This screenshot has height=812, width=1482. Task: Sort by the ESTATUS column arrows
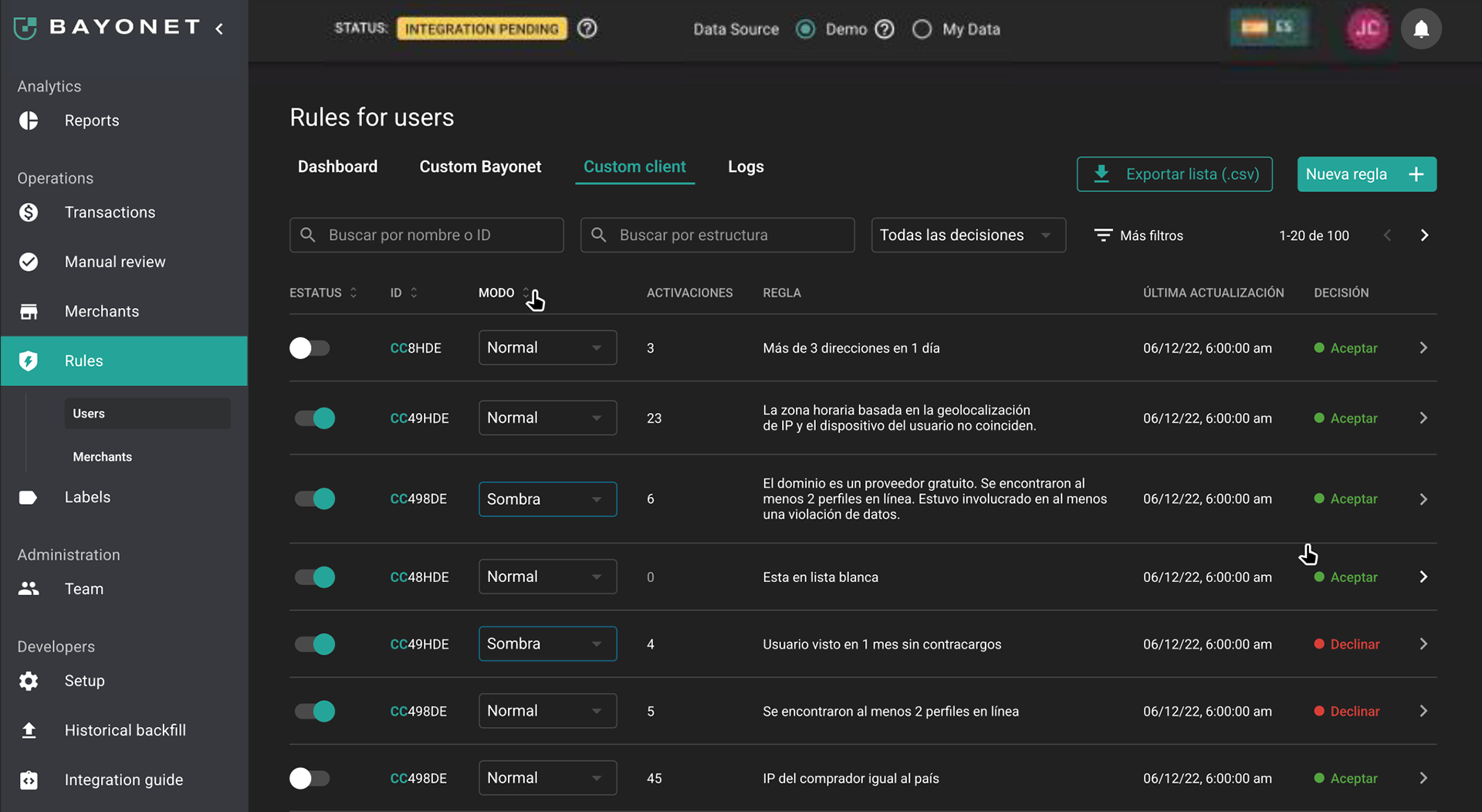click(354, 293)
